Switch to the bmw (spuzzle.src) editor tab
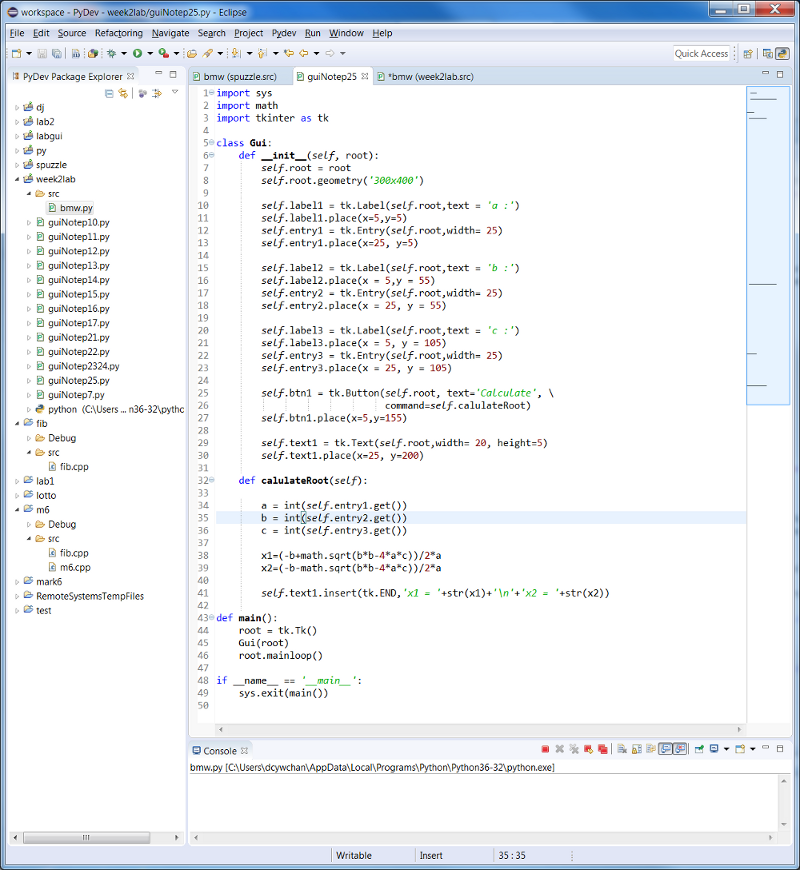 (240, 76)
